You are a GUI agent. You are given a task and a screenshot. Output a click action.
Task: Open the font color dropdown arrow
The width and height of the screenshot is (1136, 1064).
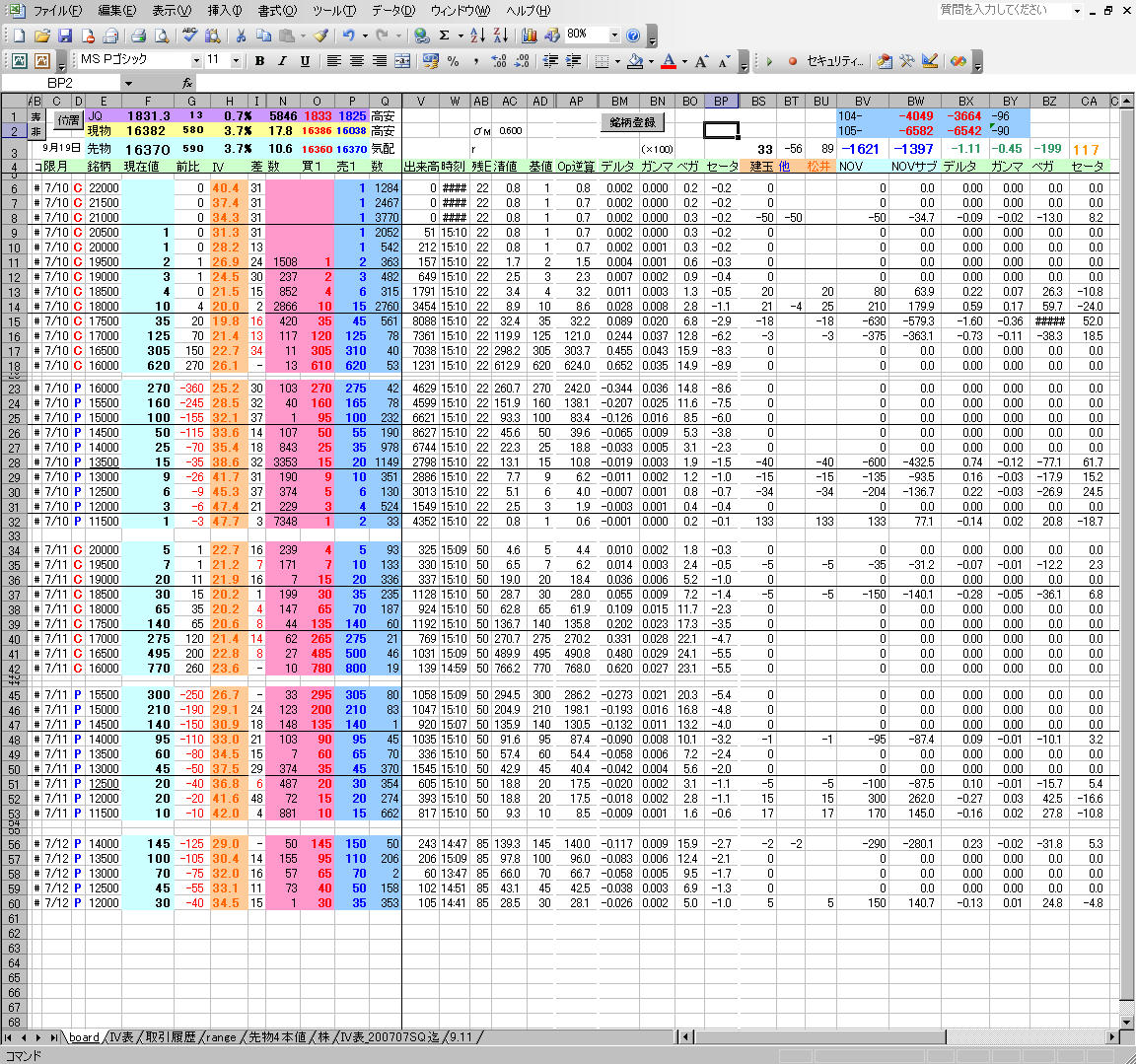click(x=684, y=61)
